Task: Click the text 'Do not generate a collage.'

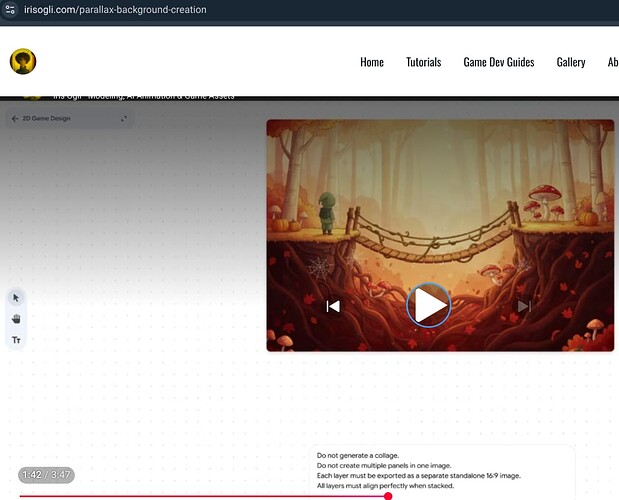Action: (358, 455)
